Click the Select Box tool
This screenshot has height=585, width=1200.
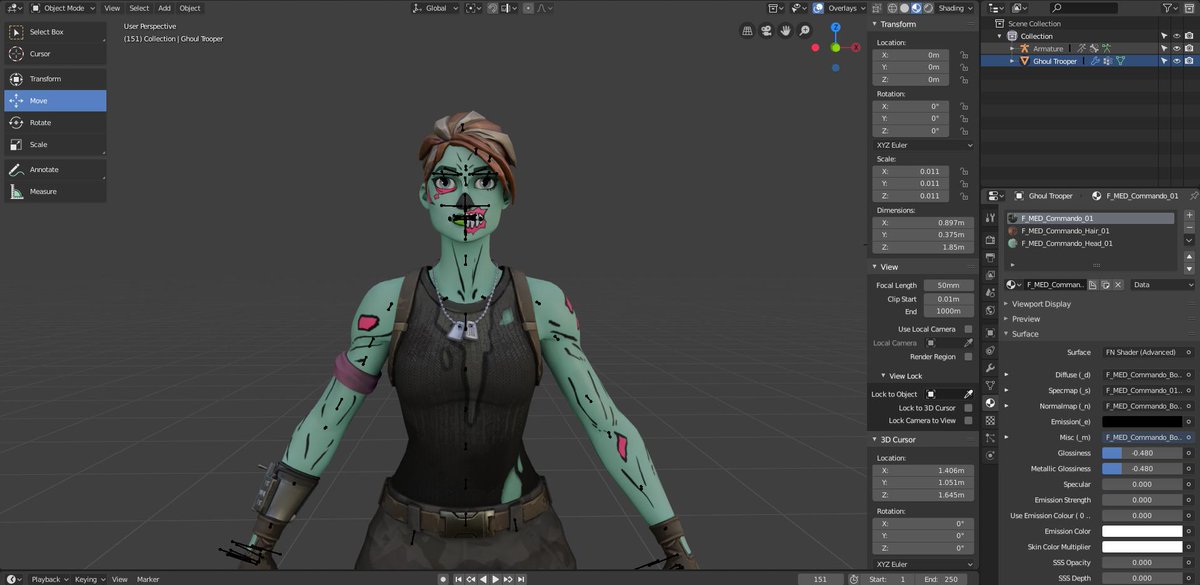click(x=55, y=32)
